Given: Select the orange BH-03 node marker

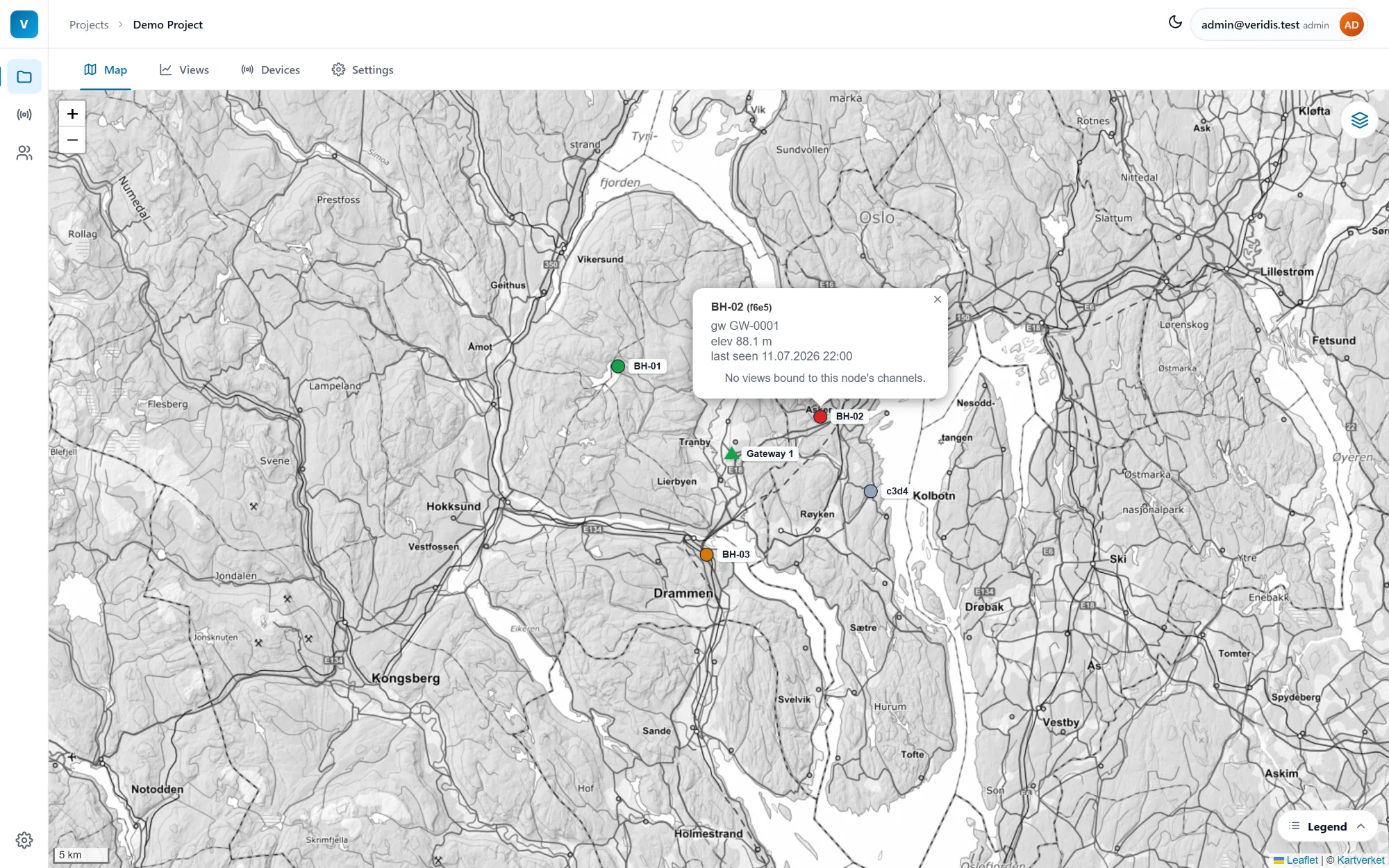Looking at the screenshot, I should pos(706,554).
